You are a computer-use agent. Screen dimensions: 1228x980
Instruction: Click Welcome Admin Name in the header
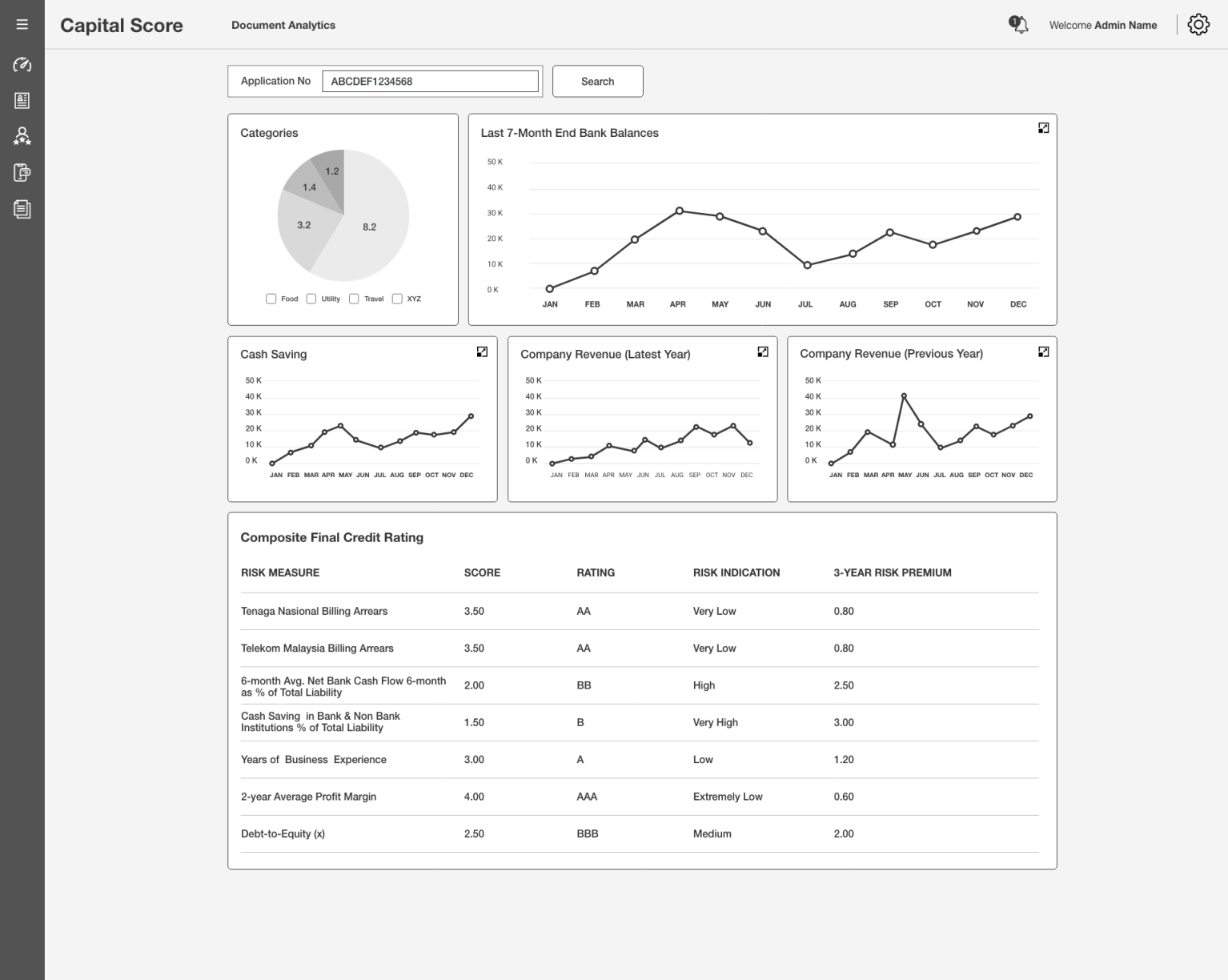[1102, 25]
